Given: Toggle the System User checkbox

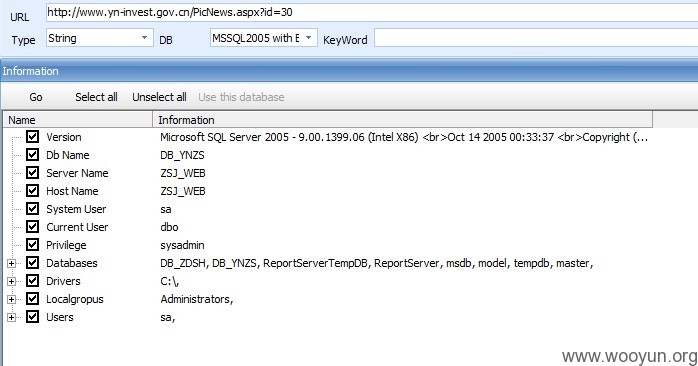Looking at the screenshot, I should [x=32, y=208].
